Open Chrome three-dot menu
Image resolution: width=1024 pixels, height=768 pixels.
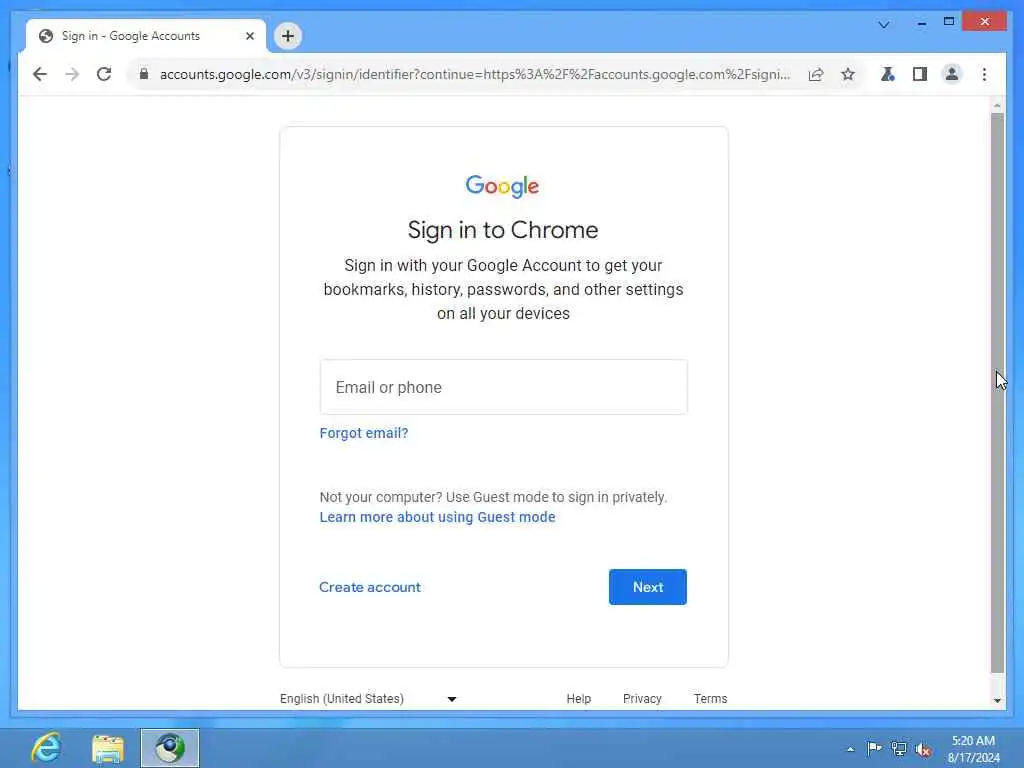pyautogui.click(x=984, y=74)
